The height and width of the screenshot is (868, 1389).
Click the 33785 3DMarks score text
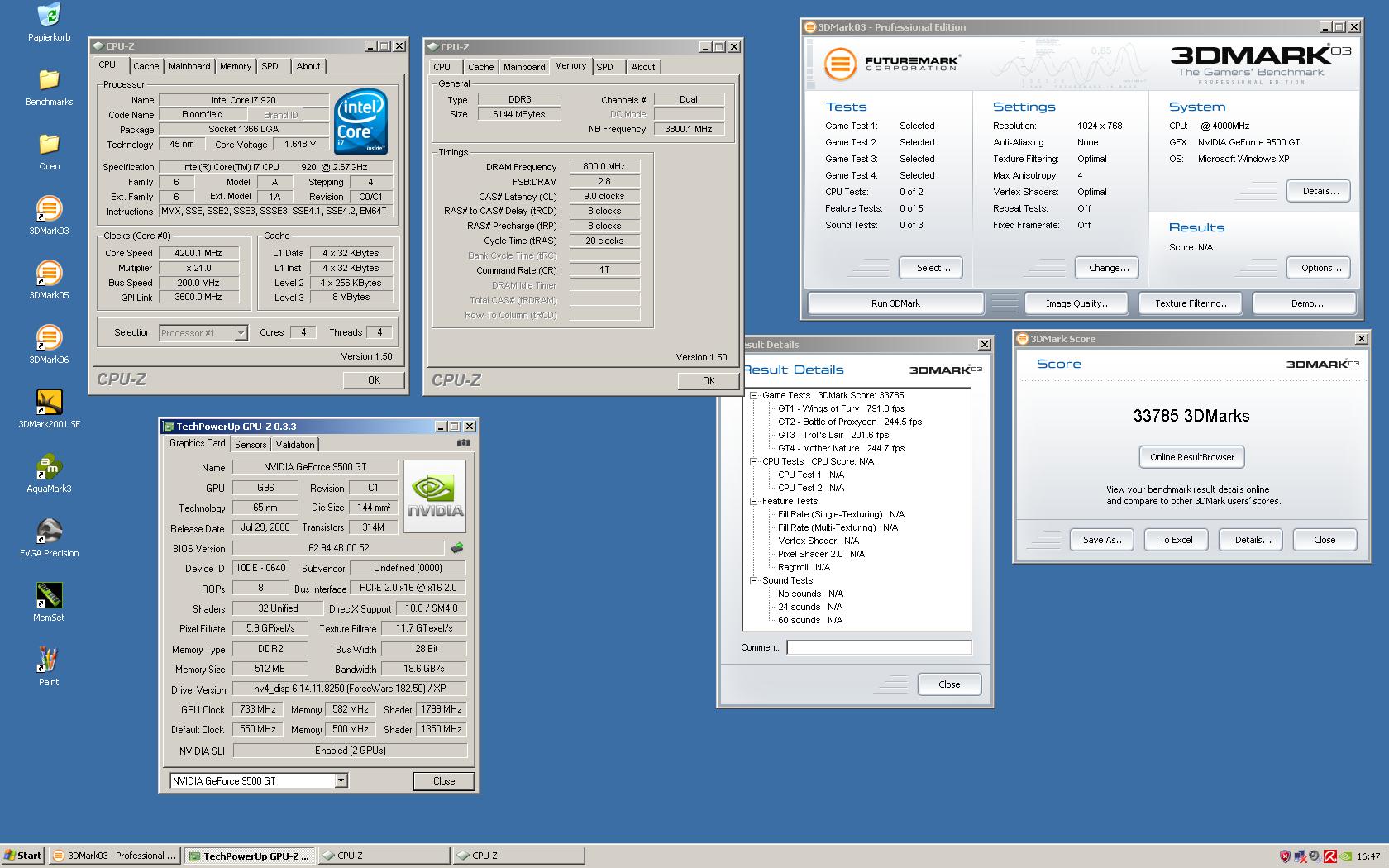pyautogui.click(x=1191, y=416)
